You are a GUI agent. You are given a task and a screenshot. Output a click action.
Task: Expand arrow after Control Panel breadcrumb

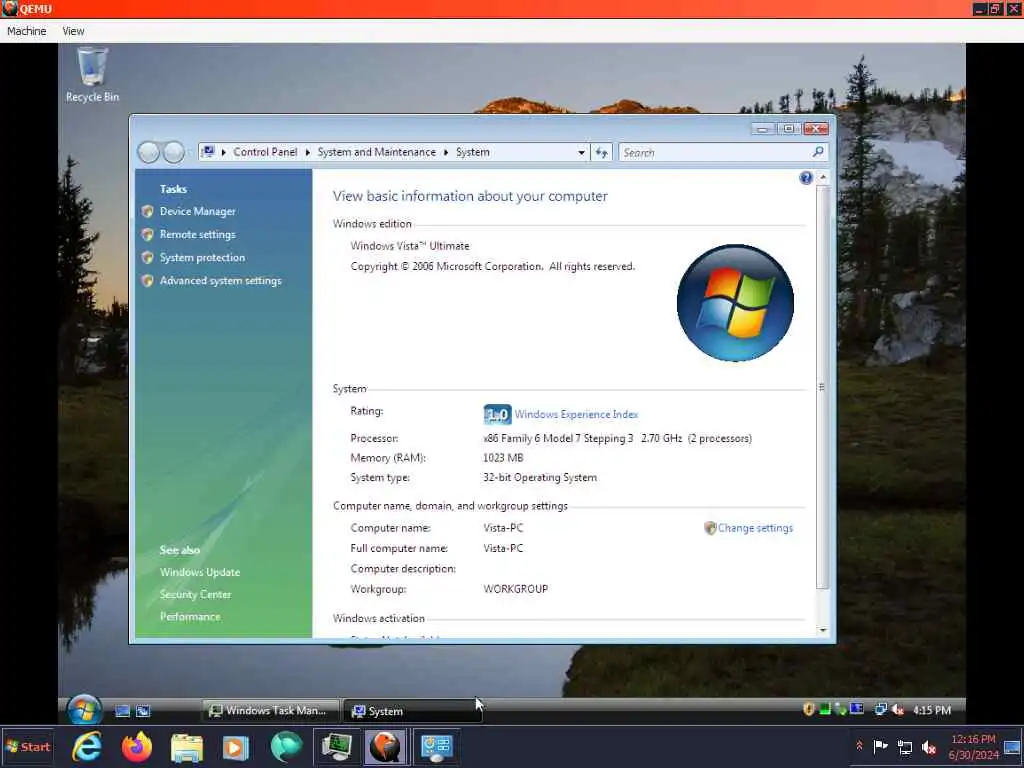pyautogui.click(x=308, y=152)
